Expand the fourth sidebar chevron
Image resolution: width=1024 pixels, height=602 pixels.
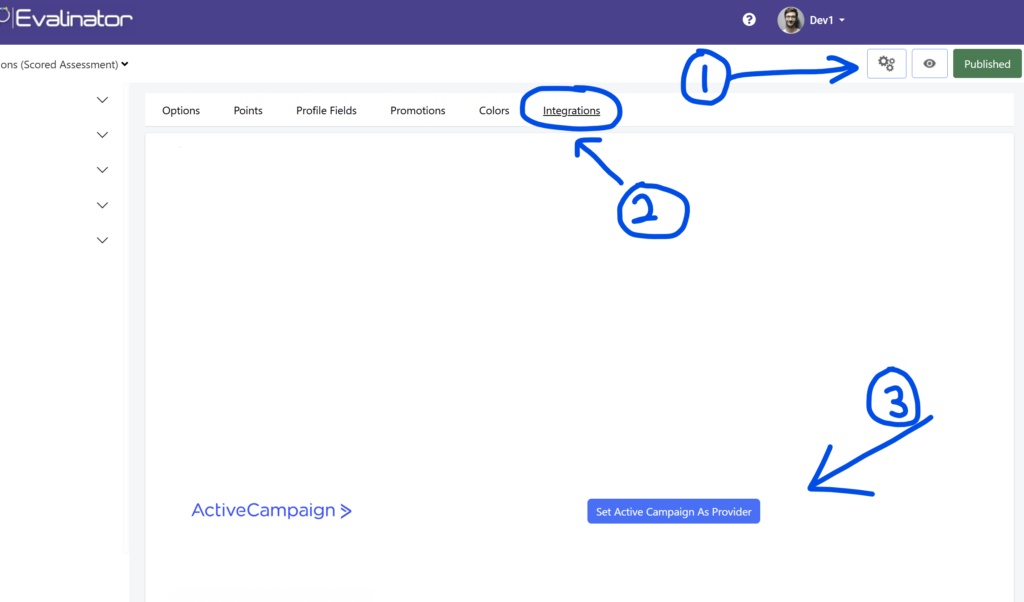[x=103, y=205]
